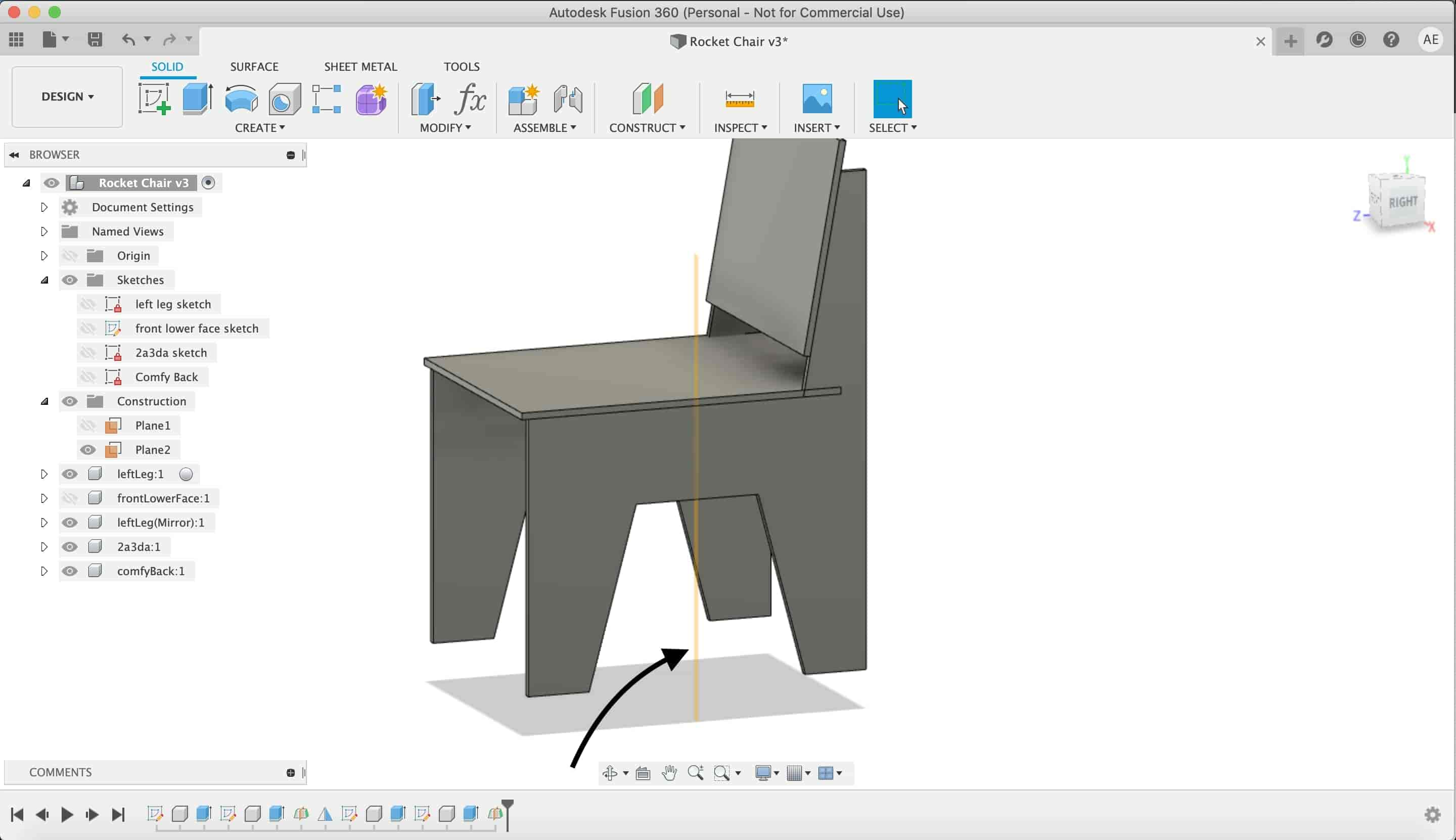Click the Offset Plane construct icon
Viewport: 1456px width, 840px height.
[x=648, y=99]
